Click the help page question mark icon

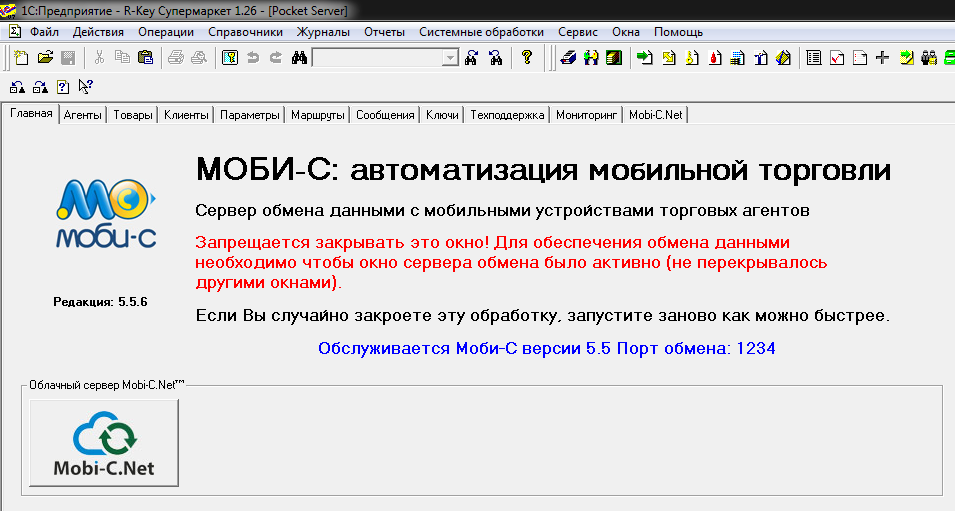click(x=63, y=87)
